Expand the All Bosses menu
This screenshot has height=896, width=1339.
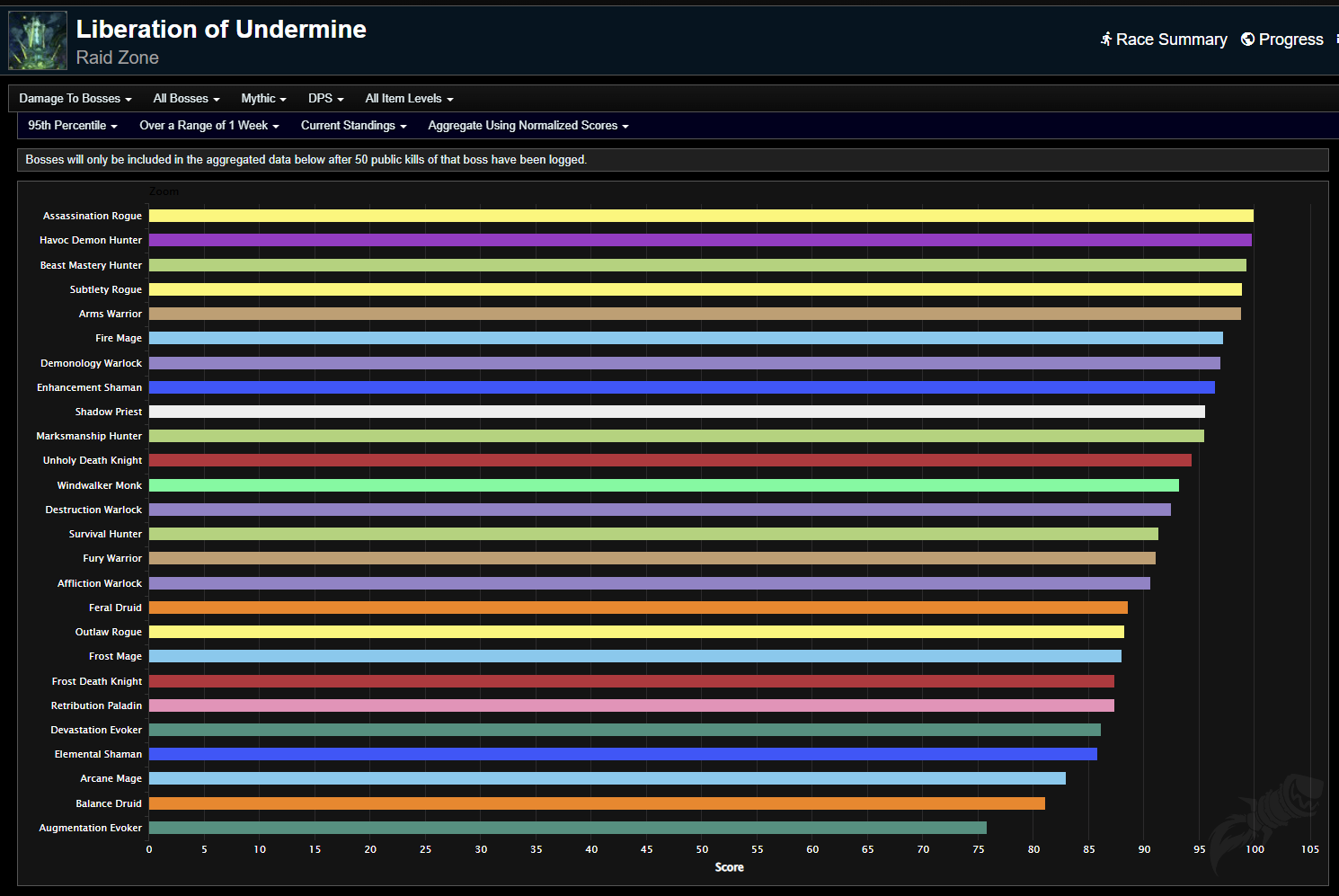pos(186,99)
